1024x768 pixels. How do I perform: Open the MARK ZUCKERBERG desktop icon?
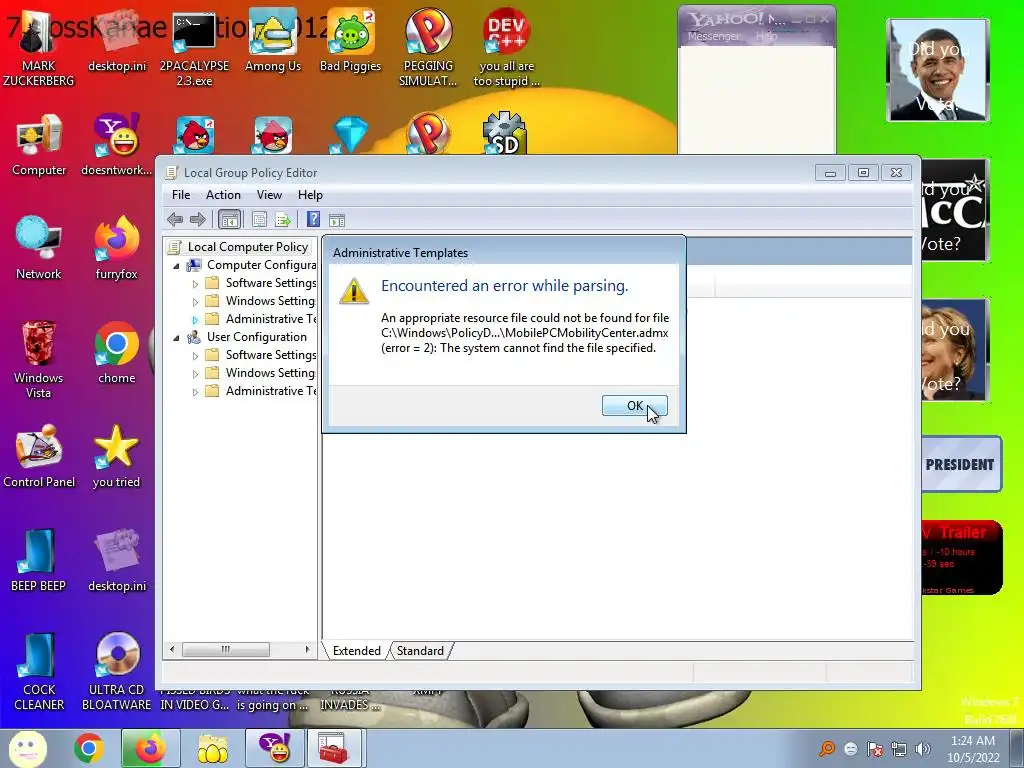[x=39, y=48]
